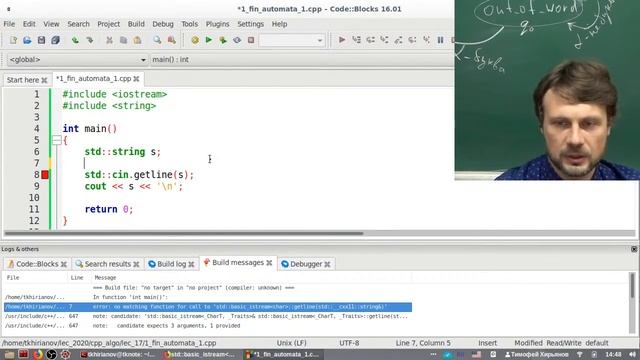This screenshot has width=640, height=360.
Task: Open the Help menu
Action: [280, 24]
